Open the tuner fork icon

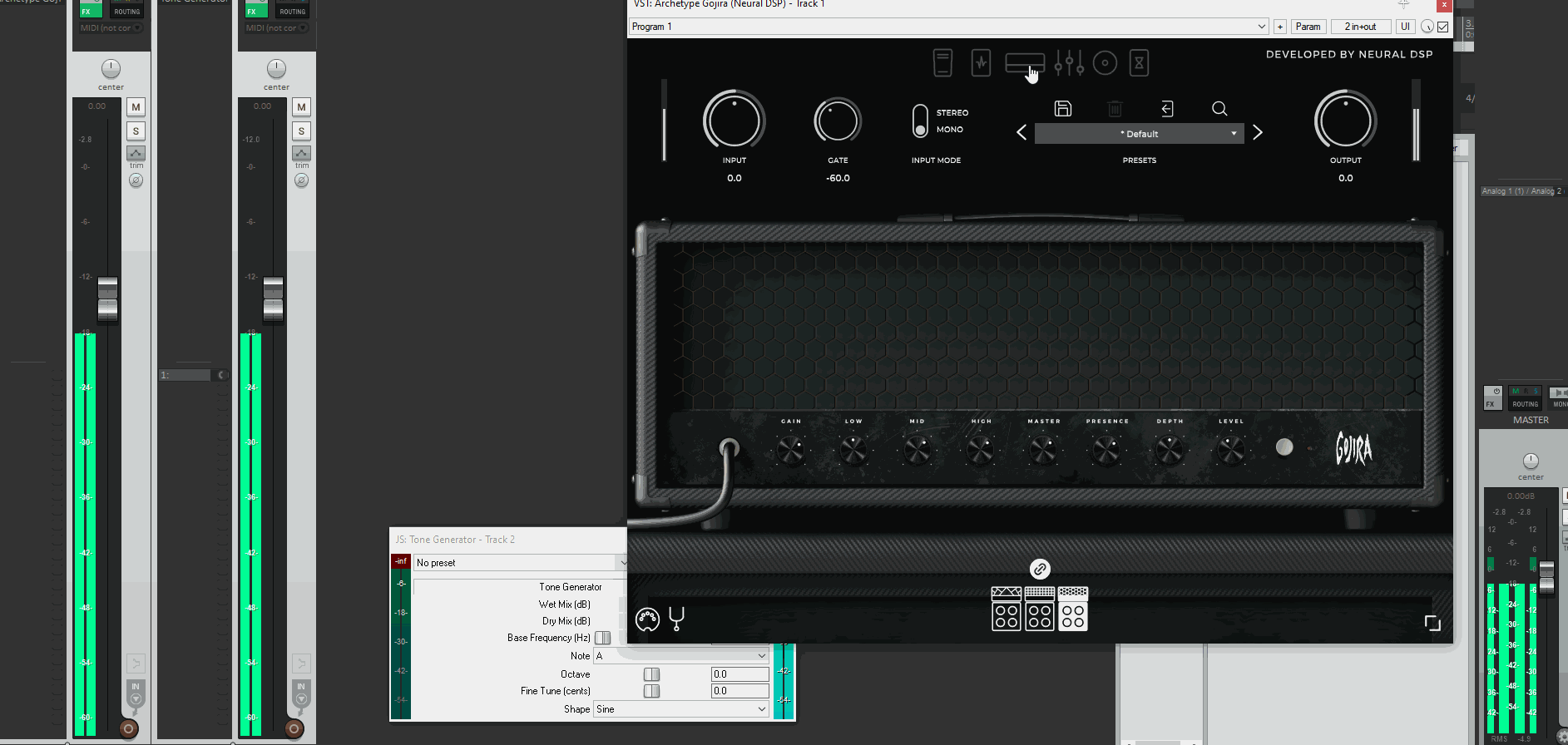[x=676, y=619]
